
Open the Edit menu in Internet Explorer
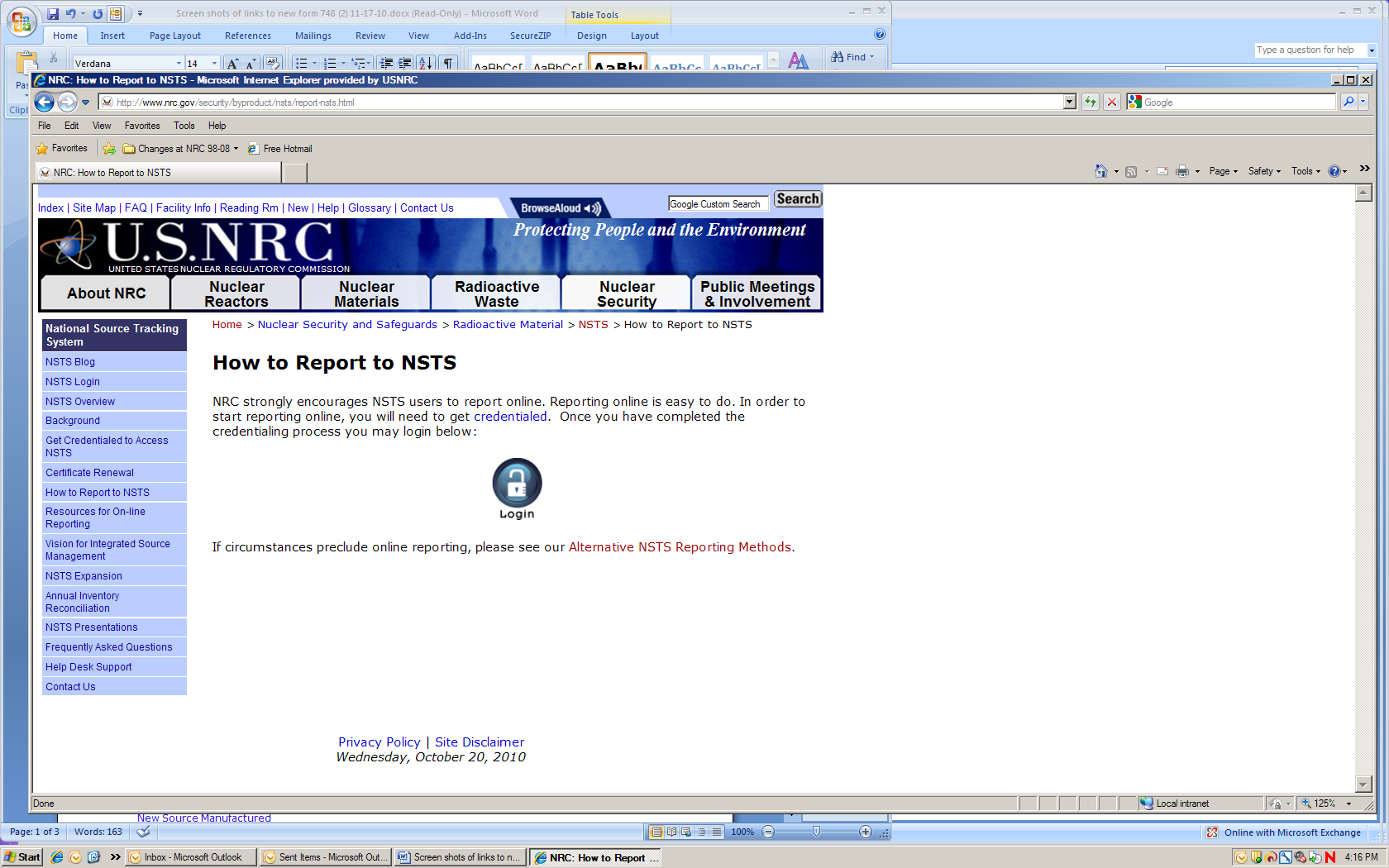point(72,126)
